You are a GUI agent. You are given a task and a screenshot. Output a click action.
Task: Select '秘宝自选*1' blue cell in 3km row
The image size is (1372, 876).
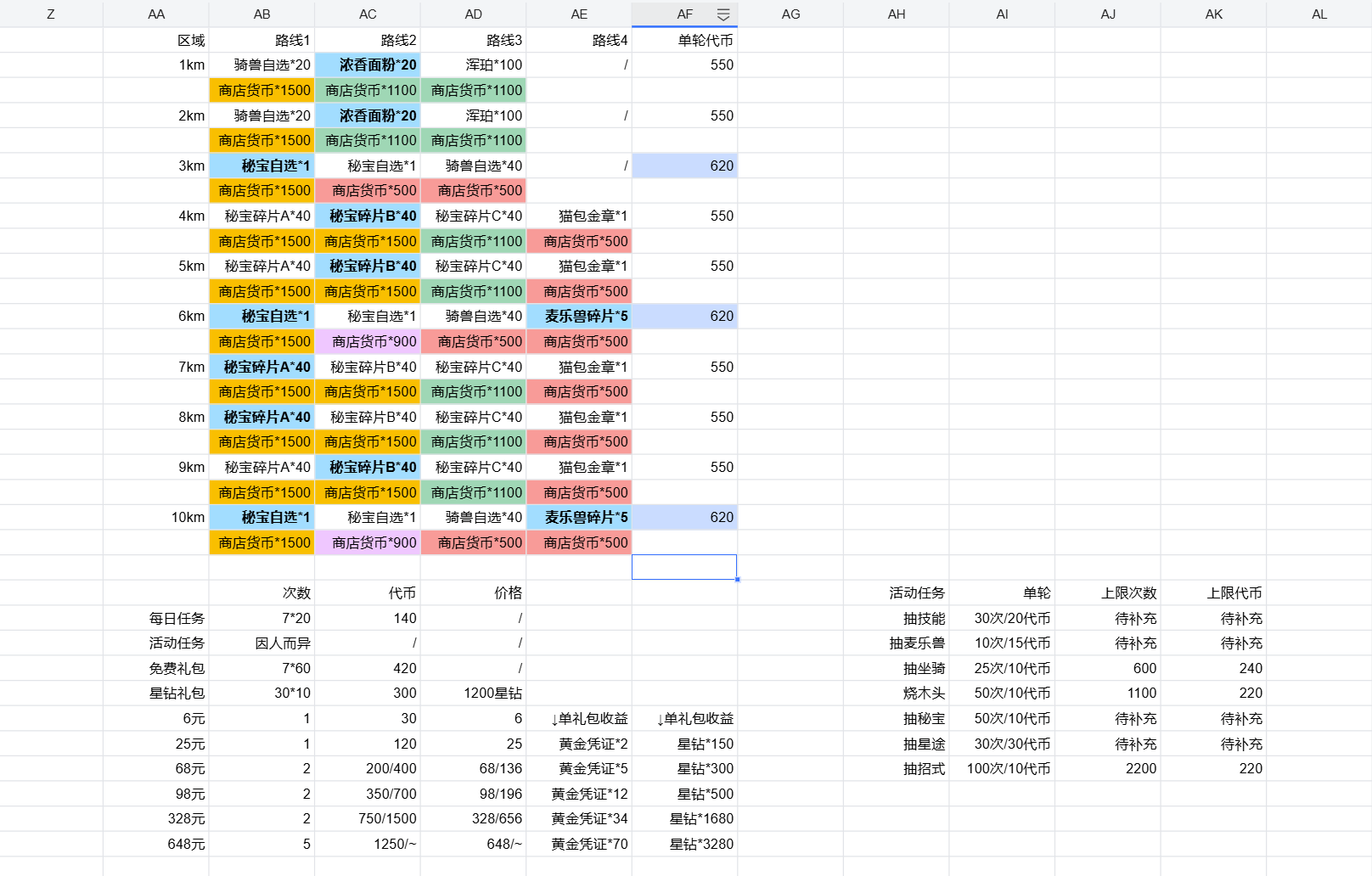(x=261, y=166)
